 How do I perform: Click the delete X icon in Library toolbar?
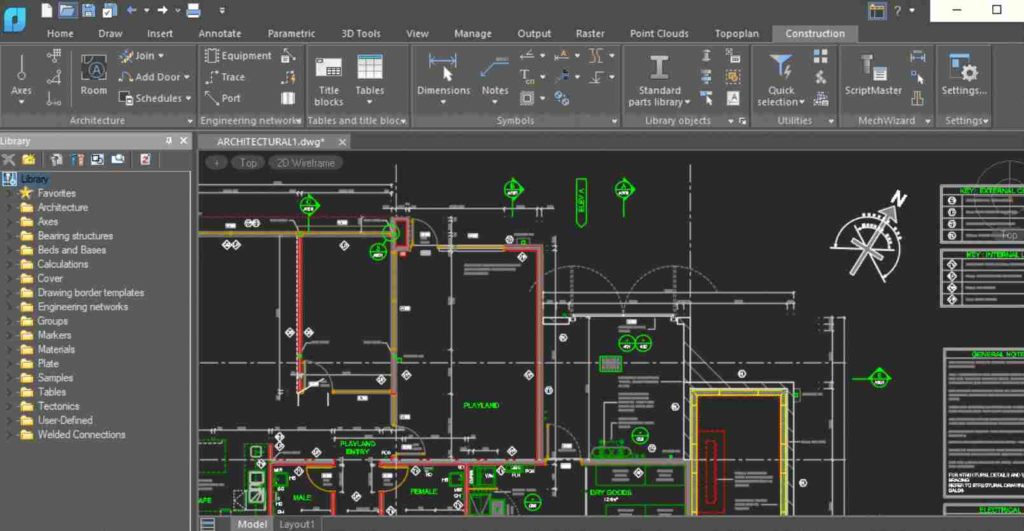8,159
